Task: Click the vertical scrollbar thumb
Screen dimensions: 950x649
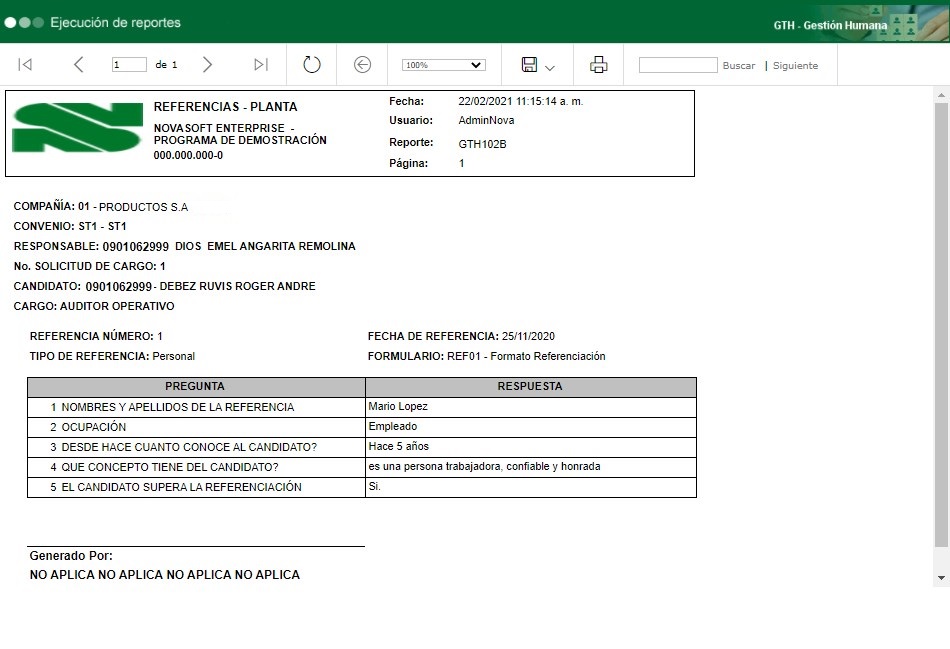Action: click(941, 324)
